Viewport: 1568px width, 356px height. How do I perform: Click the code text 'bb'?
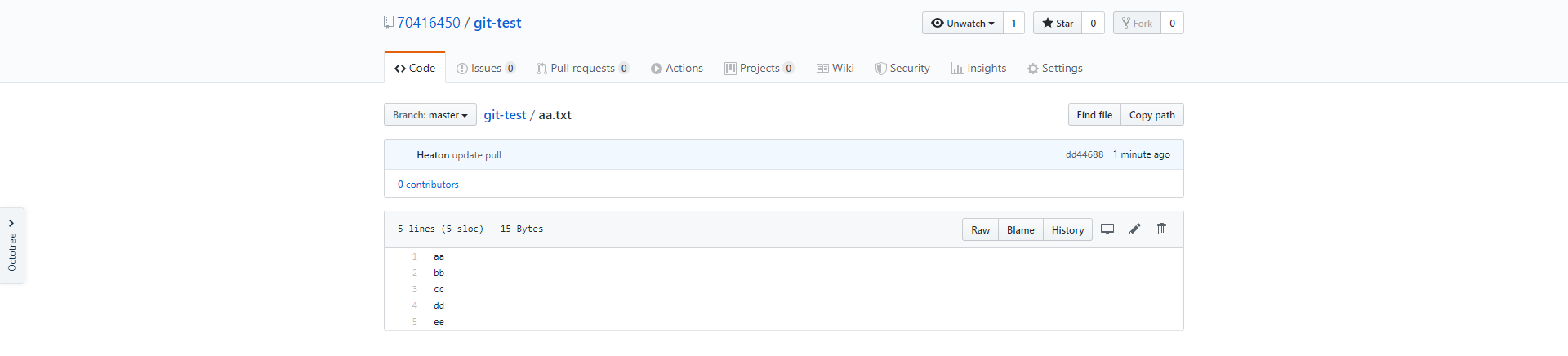tap(439, 273)
